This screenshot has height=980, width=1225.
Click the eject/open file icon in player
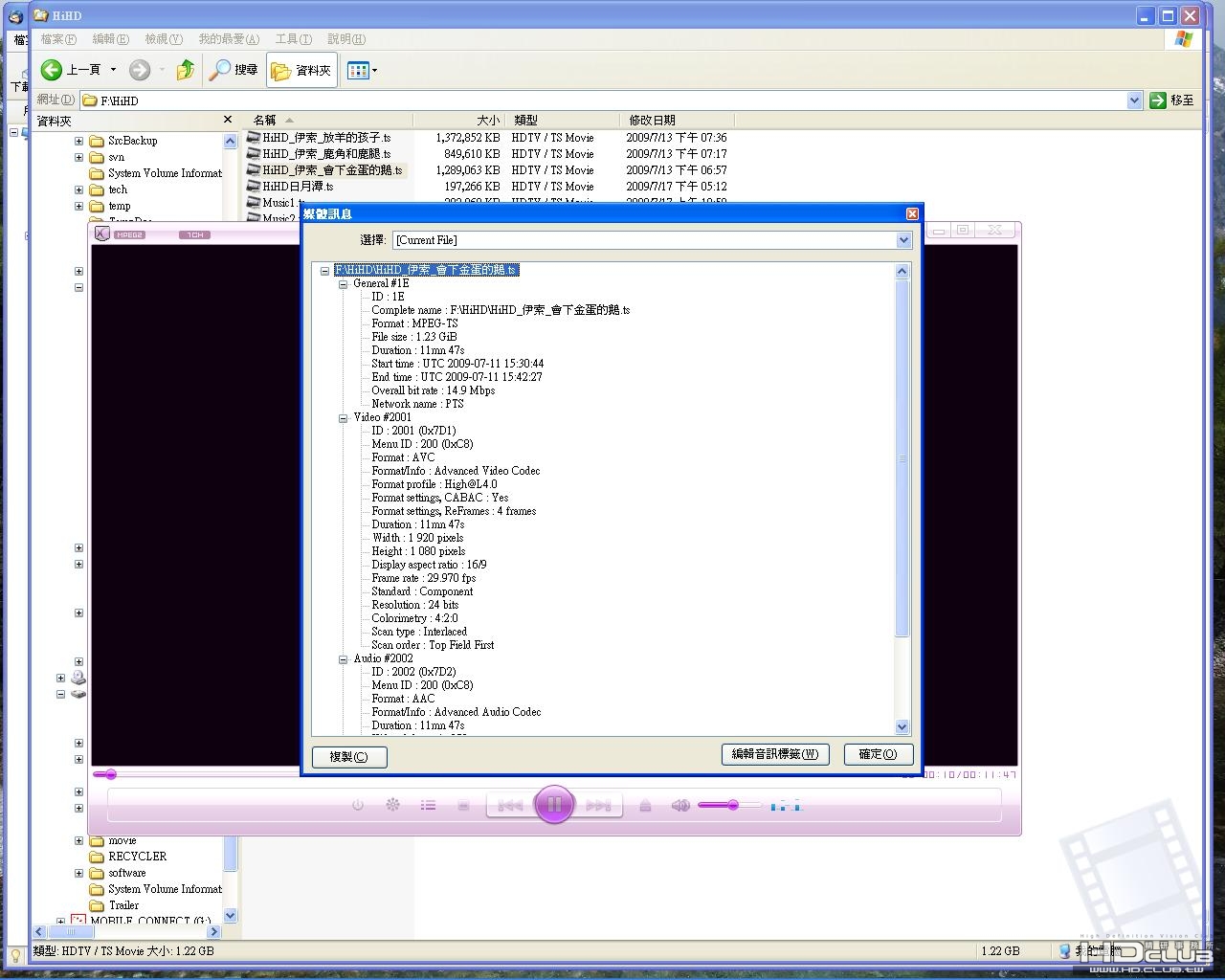point(645,806)
